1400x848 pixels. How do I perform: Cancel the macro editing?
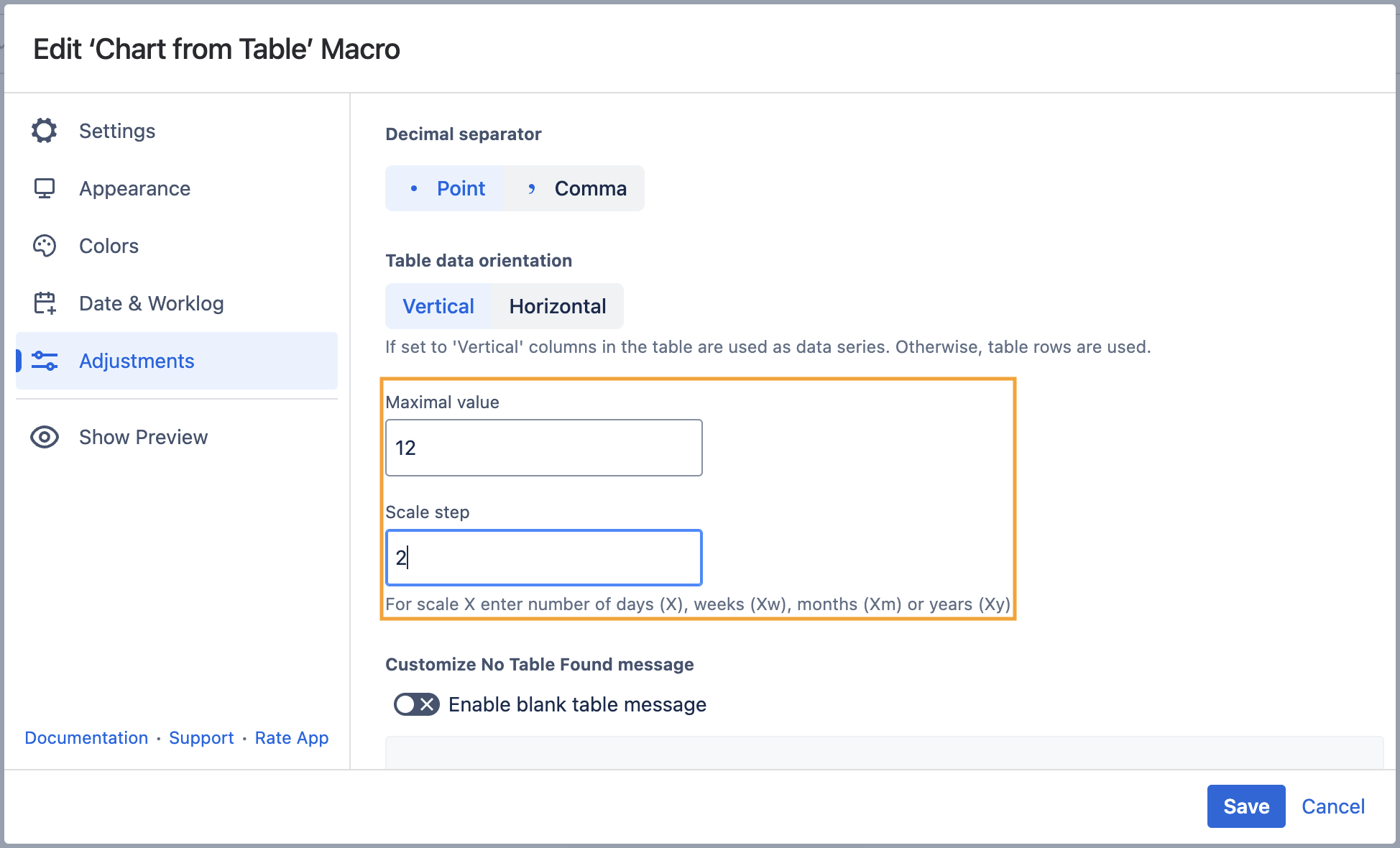[1332, 806]
